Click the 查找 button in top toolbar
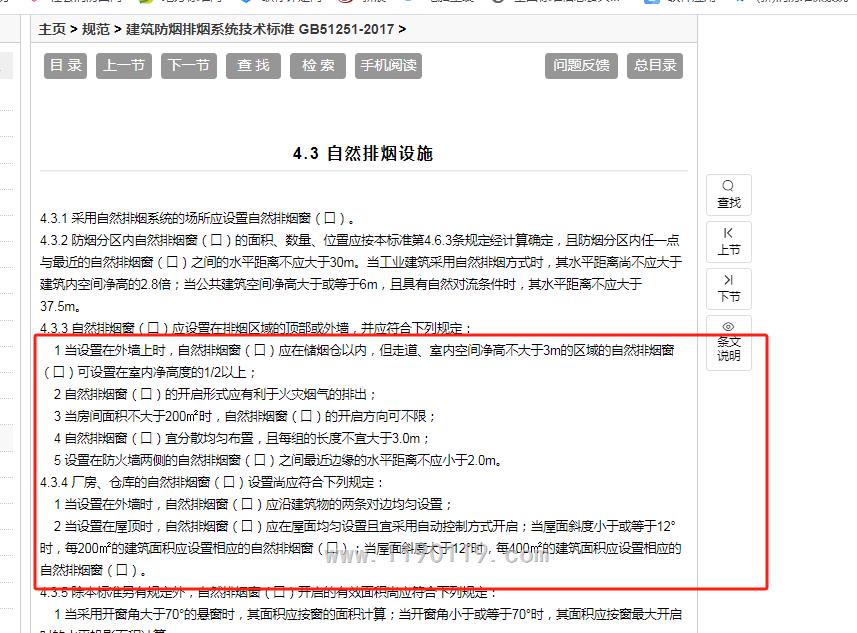 [253, 65]
